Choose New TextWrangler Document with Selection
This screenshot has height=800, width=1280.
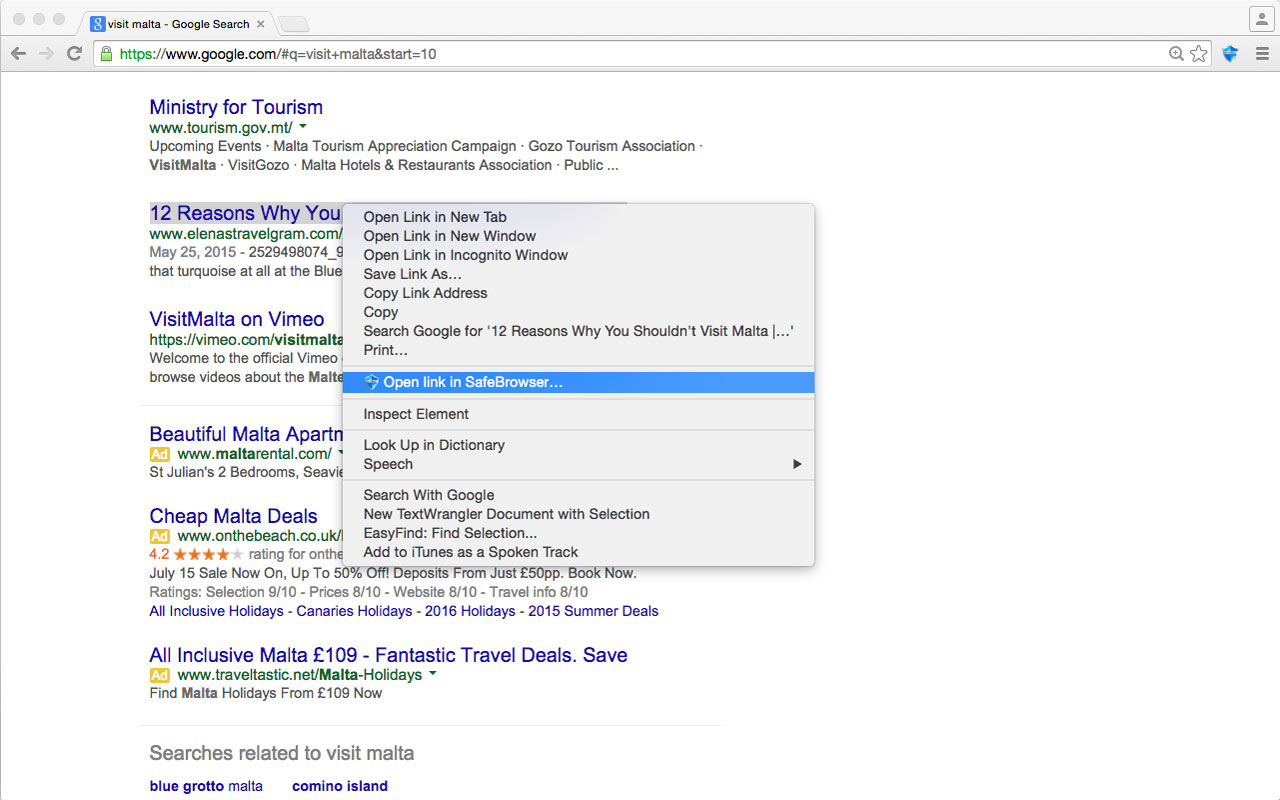coord(578,514)
